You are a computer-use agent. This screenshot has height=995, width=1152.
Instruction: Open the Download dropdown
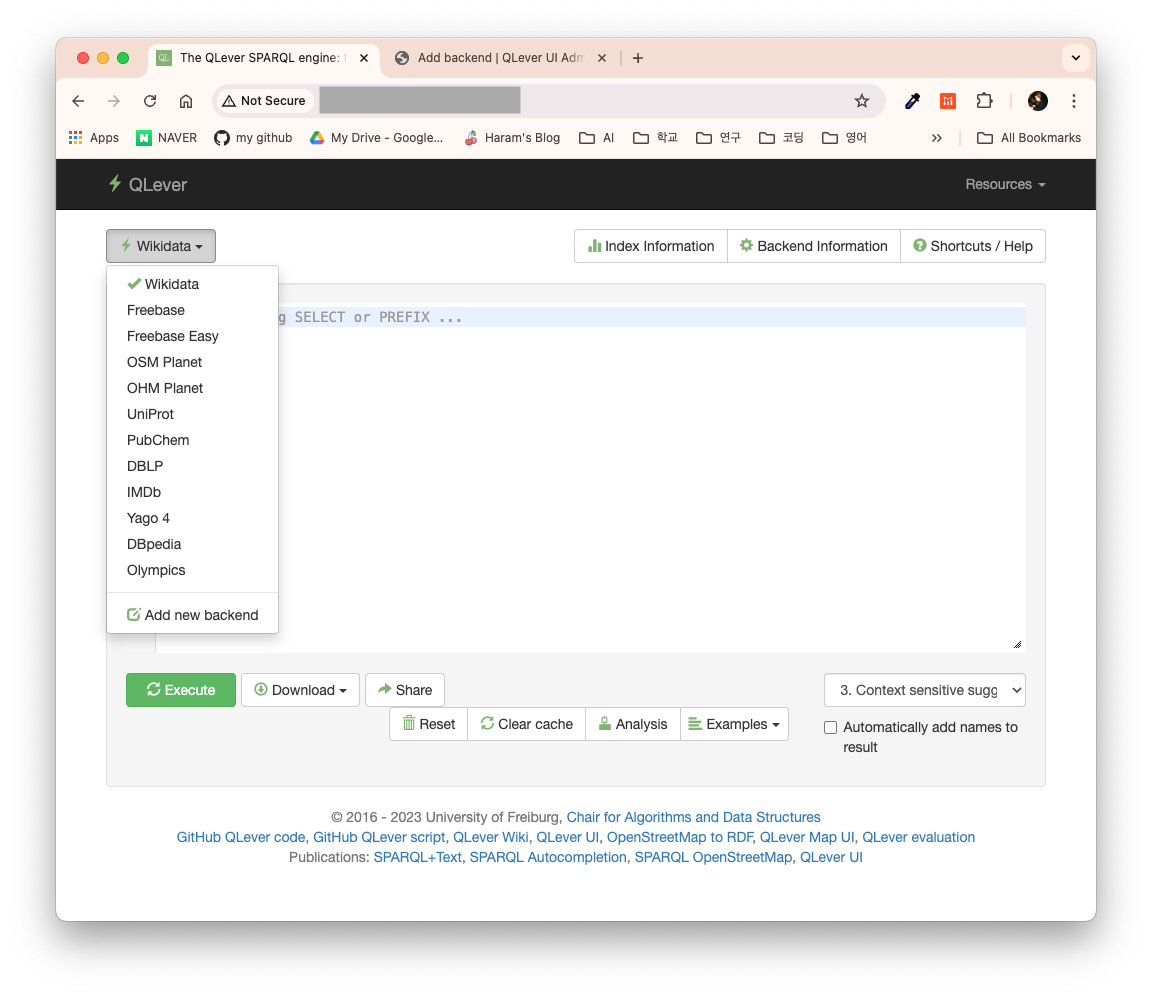[x=300, y=690]
